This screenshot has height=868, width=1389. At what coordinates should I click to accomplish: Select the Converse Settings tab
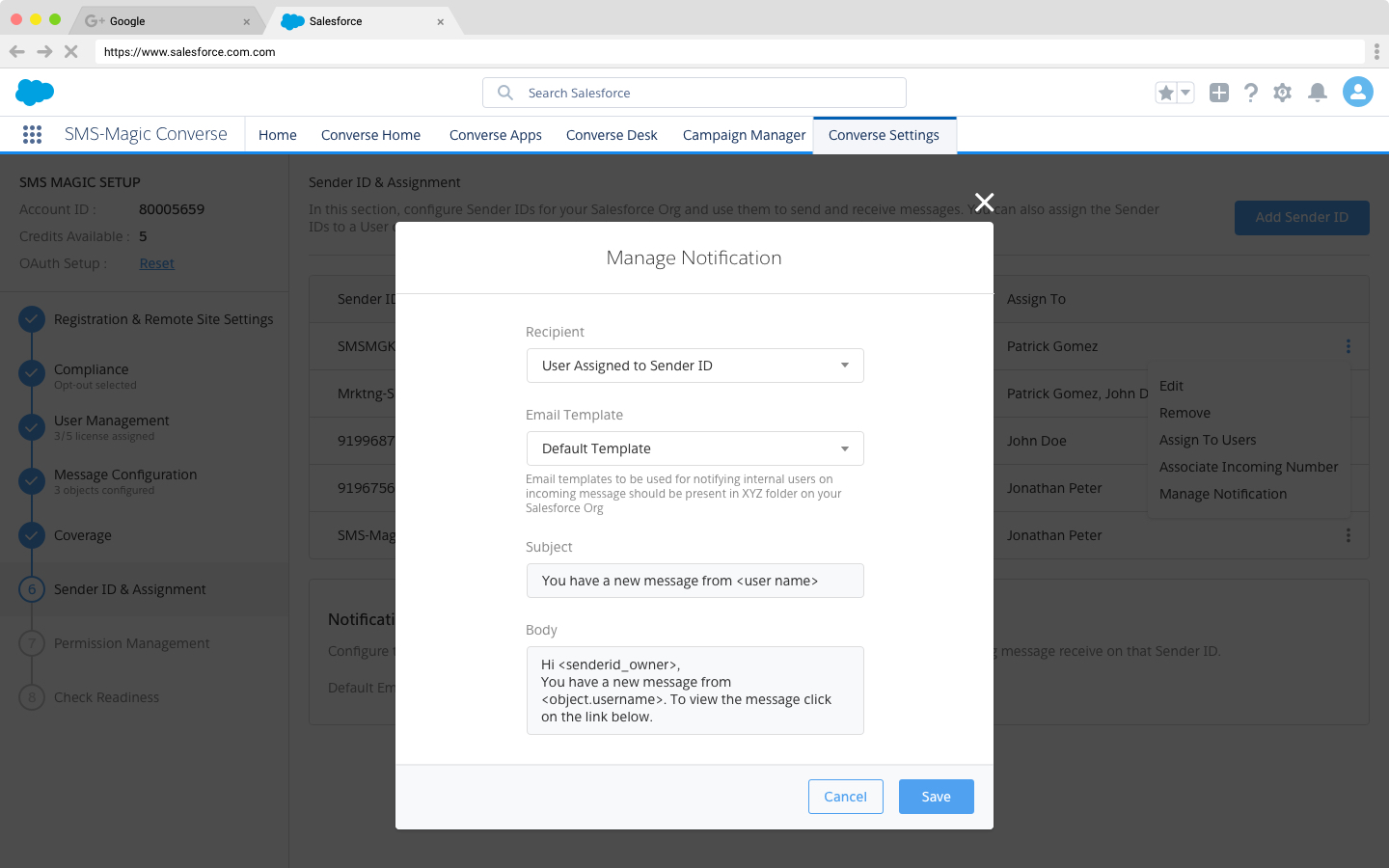click(x=884, y=135)
